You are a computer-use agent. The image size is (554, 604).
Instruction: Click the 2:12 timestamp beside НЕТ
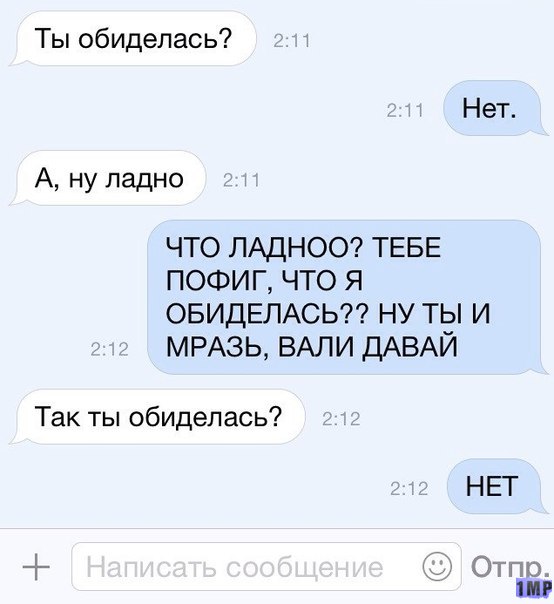coord(409,489)
